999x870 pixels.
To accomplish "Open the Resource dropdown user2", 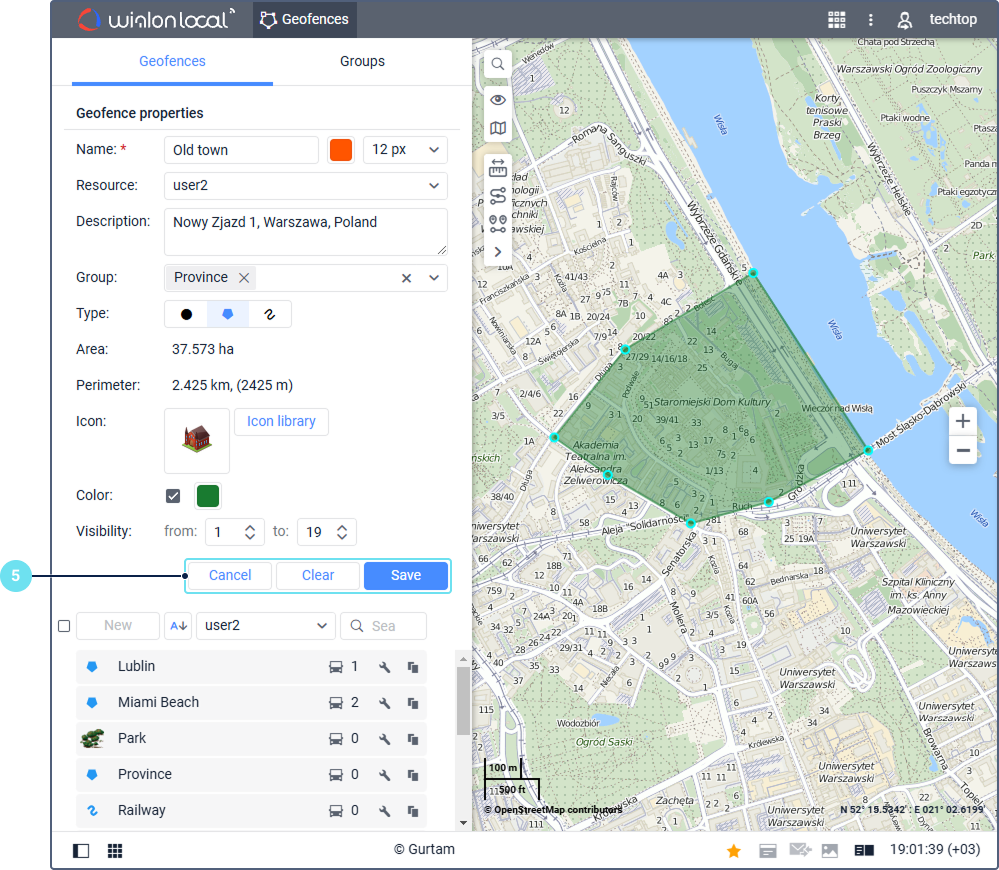I will coord(305,186).
